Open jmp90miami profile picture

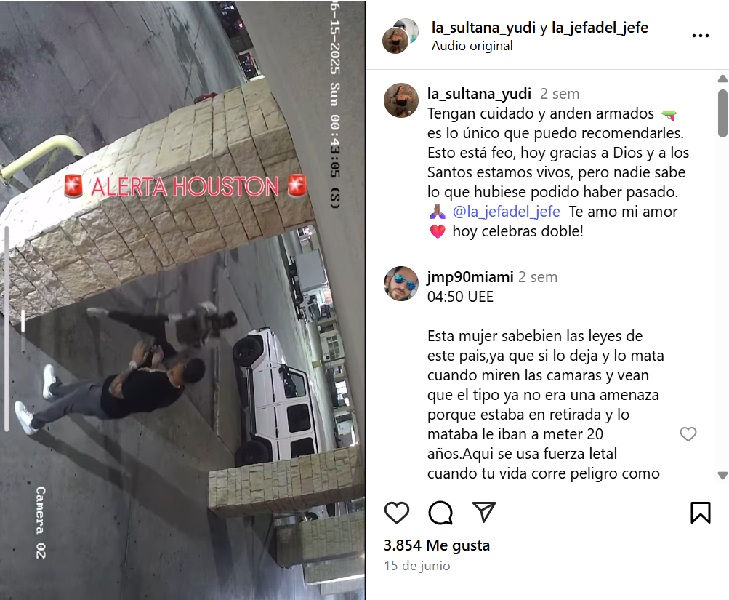(x=401, y=284)
